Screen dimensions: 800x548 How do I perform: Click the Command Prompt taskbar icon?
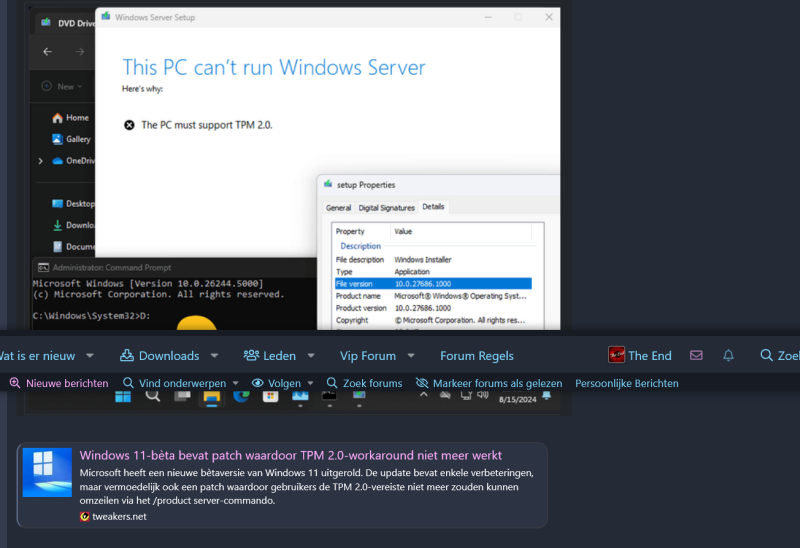330,396
